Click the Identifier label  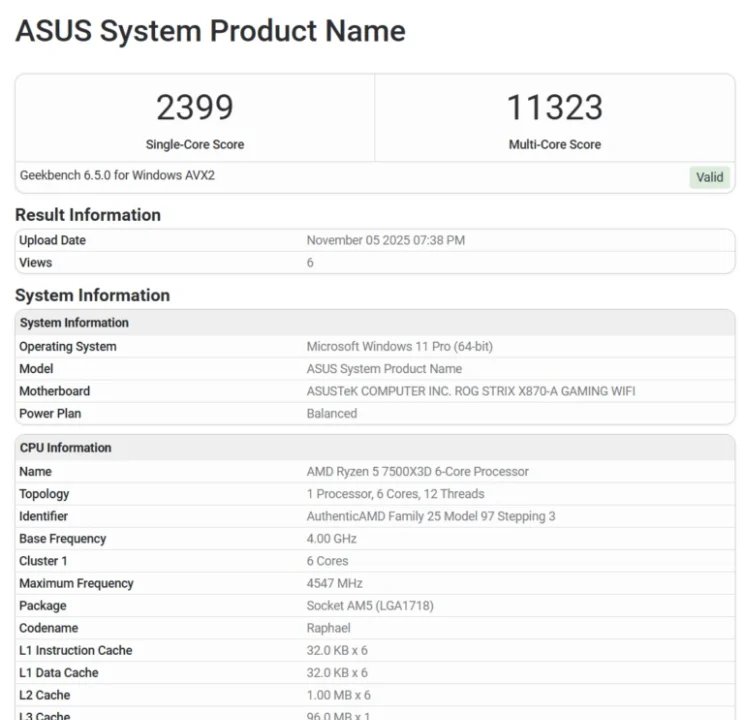pyautogui.click(x=43, y=516)
